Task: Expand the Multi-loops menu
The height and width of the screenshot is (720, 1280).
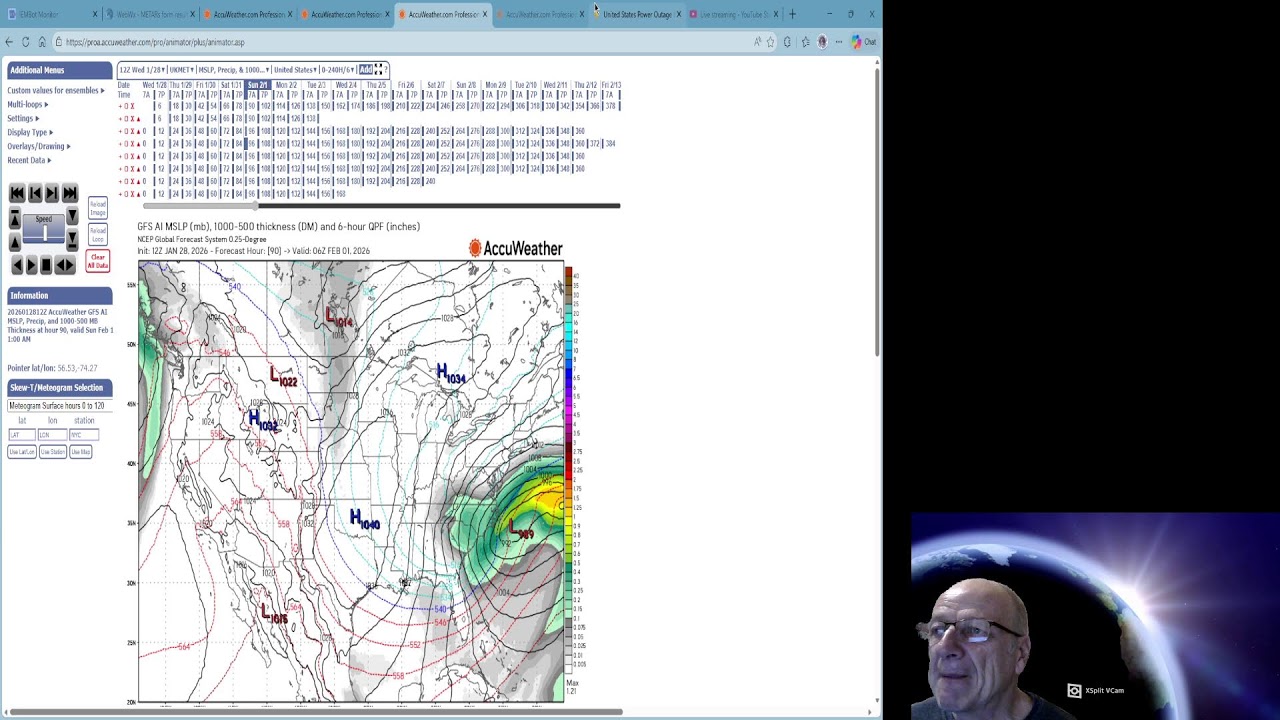Action: [x=28, y=104]
